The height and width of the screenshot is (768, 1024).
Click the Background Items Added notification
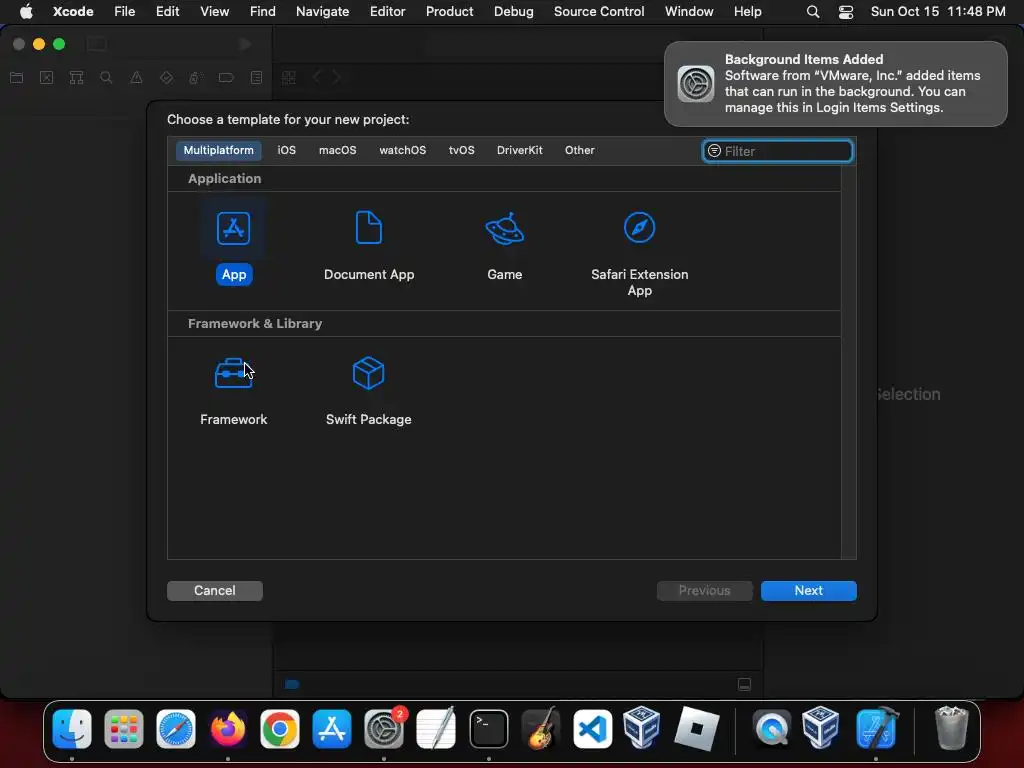835,84
